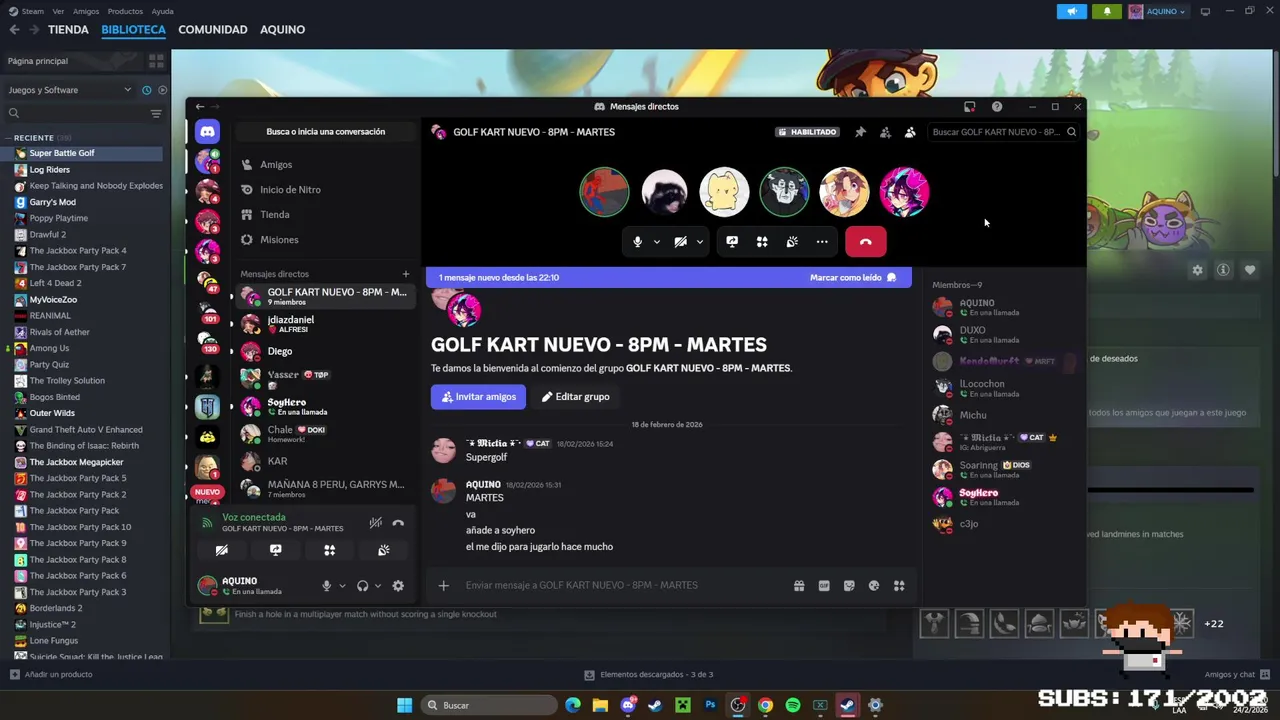Open activities button in voice panel
This screenshot has height=720, width=1280.
point(330,550)
